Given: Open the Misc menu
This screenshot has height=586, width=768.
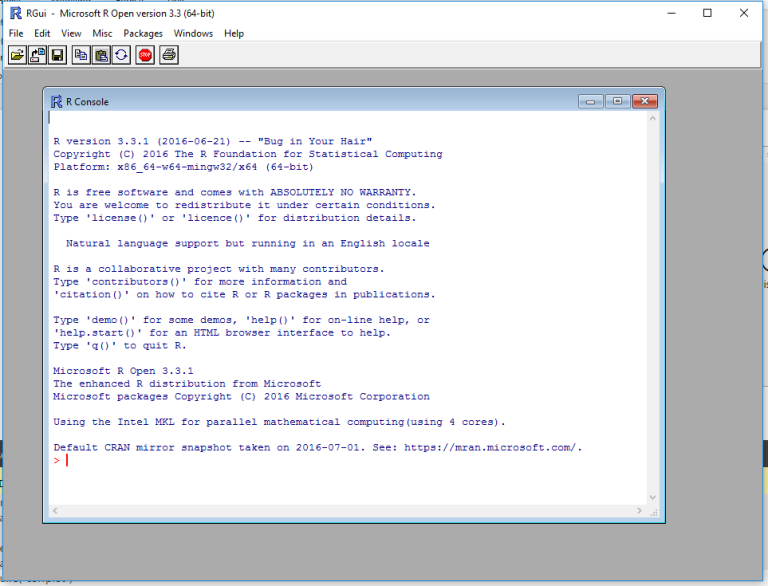Looking at the screenshot, I should click(x=102, y=33).
